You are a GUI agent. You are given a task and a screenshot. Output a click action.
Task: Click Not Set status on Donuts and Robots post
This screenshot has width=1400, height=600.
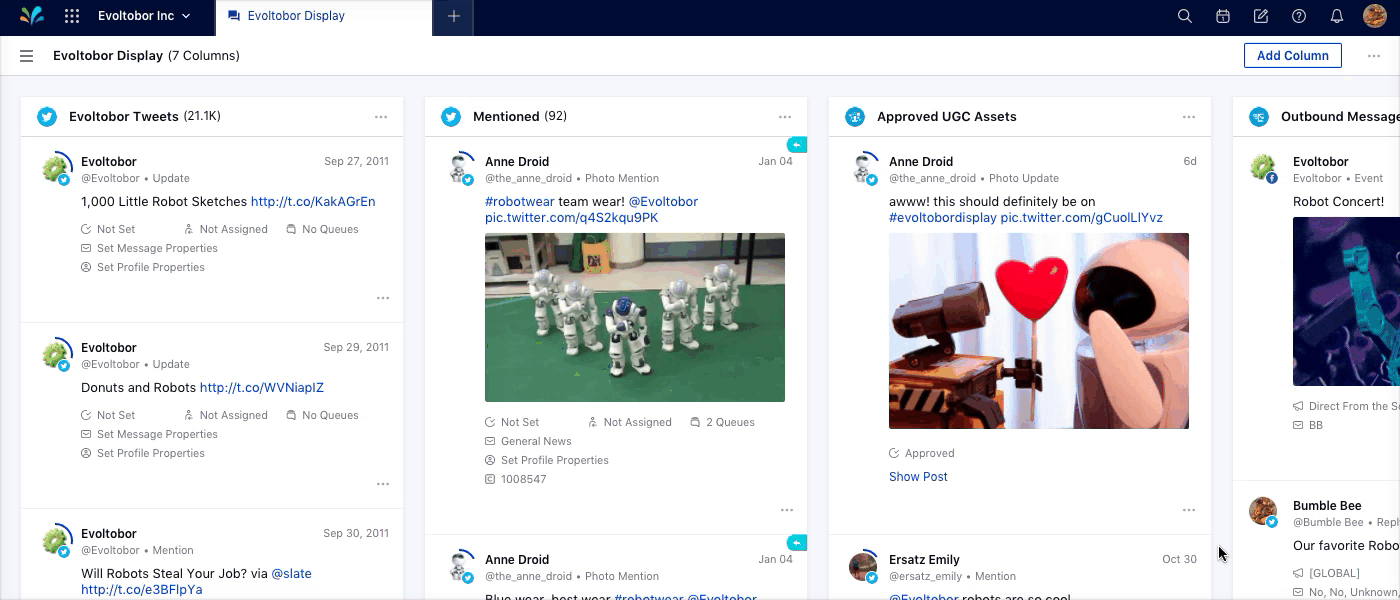[108, 415]
